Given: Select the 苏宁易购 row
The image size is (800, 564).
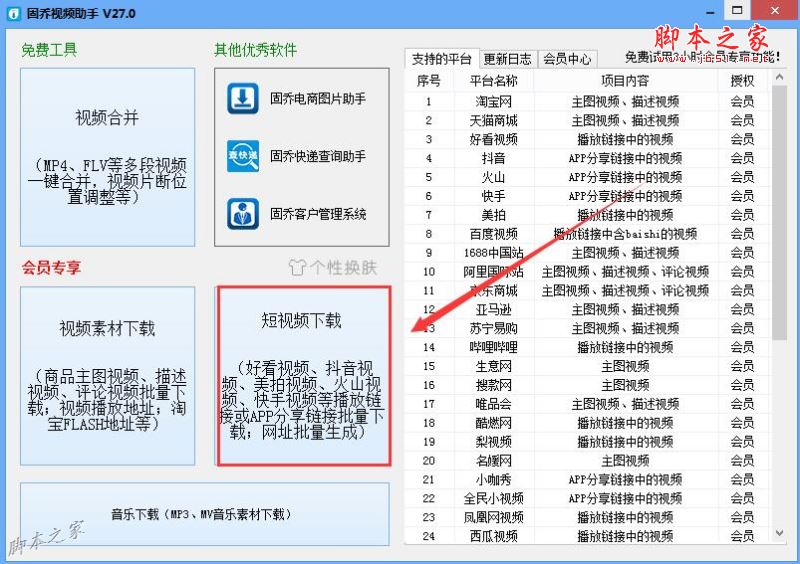Looking at the screenshot, I should tap(587, 328).
